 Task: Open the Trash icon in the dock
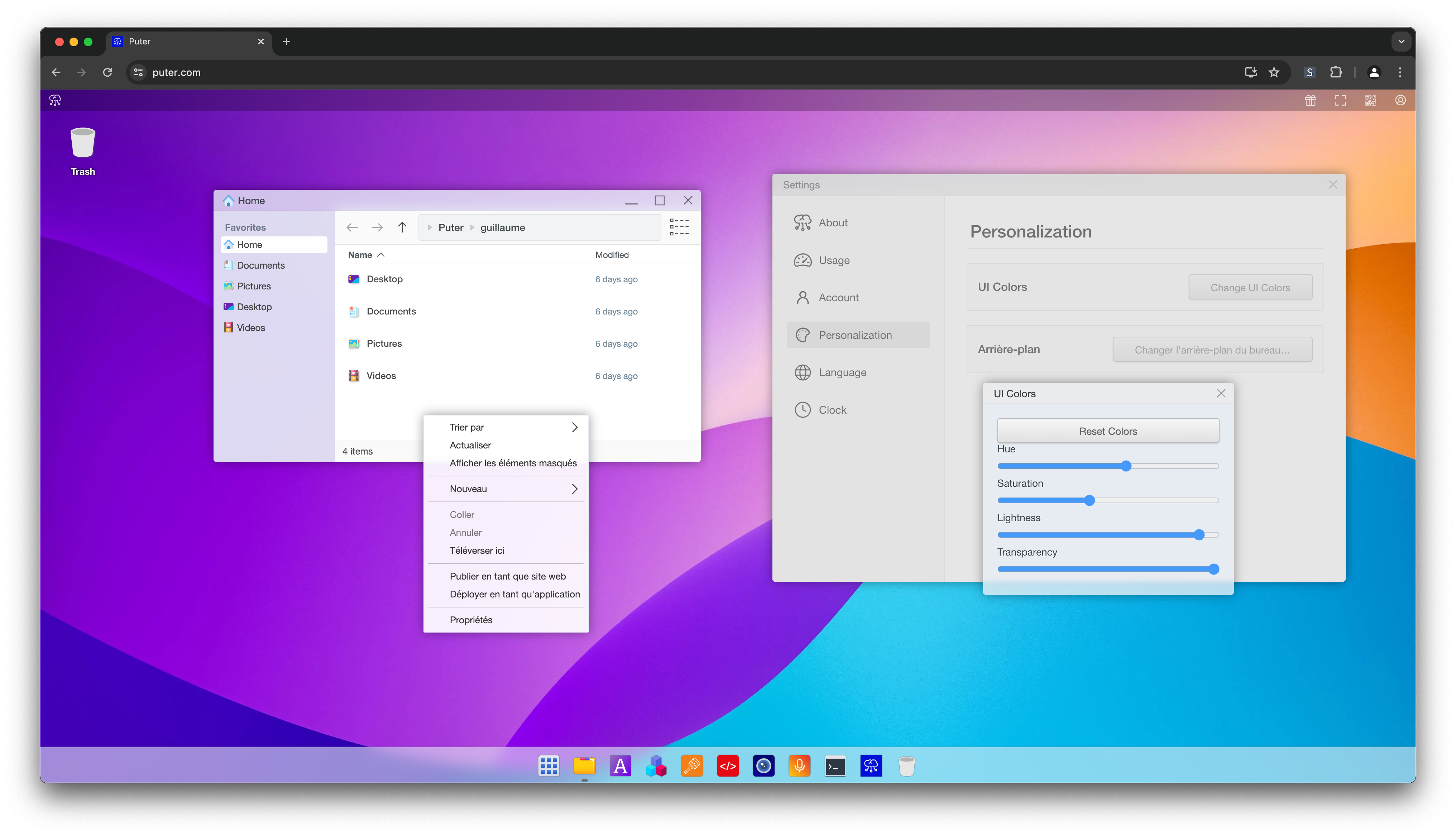tap(906, 765)
